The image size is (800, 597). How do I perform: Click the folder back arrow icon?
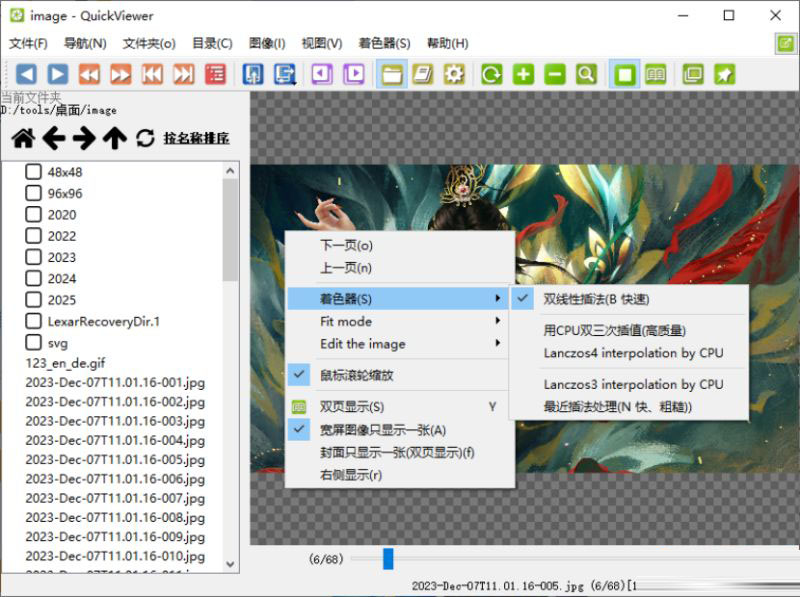coord(54,138)
